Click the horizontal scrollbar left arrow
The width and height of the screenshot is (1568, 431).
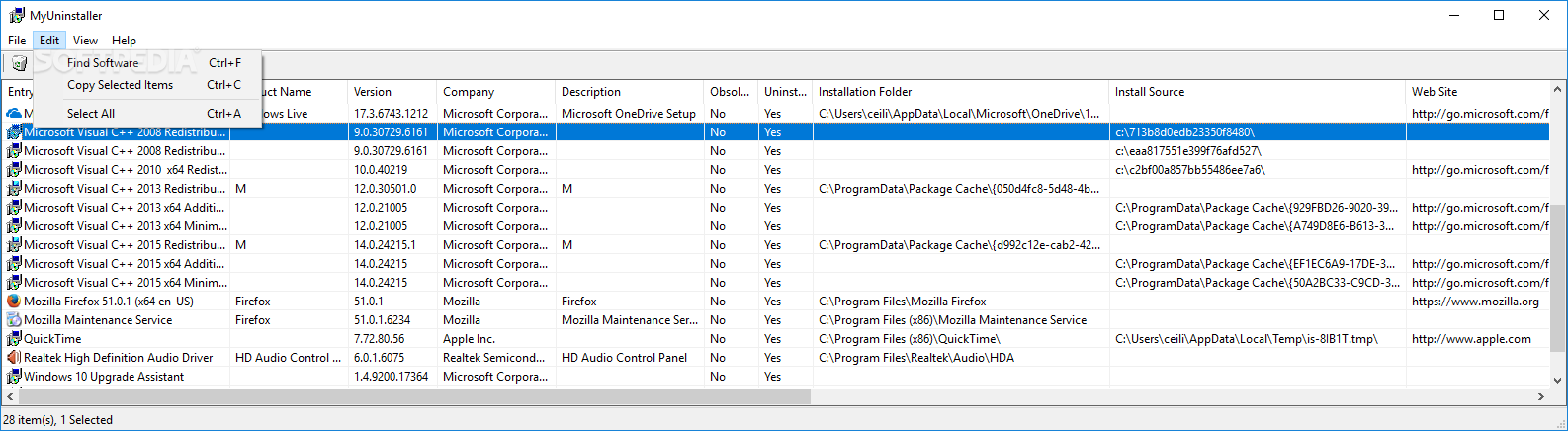point(9,396)
